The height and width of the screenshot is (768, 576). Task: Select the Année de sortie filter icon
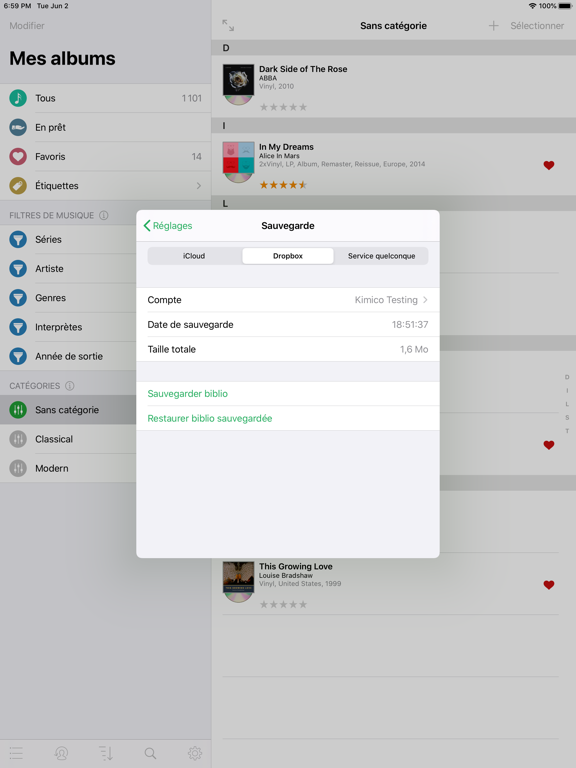click(18, 356)
